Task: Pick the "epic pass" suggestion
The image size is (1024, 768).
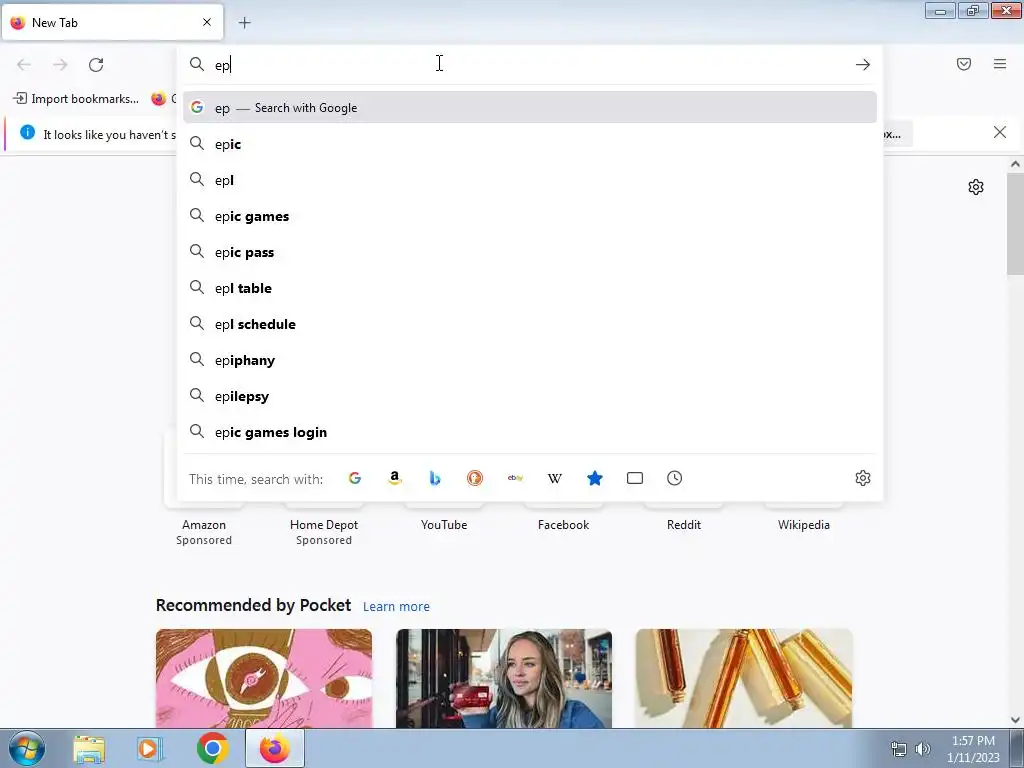Action: (530, 252)
